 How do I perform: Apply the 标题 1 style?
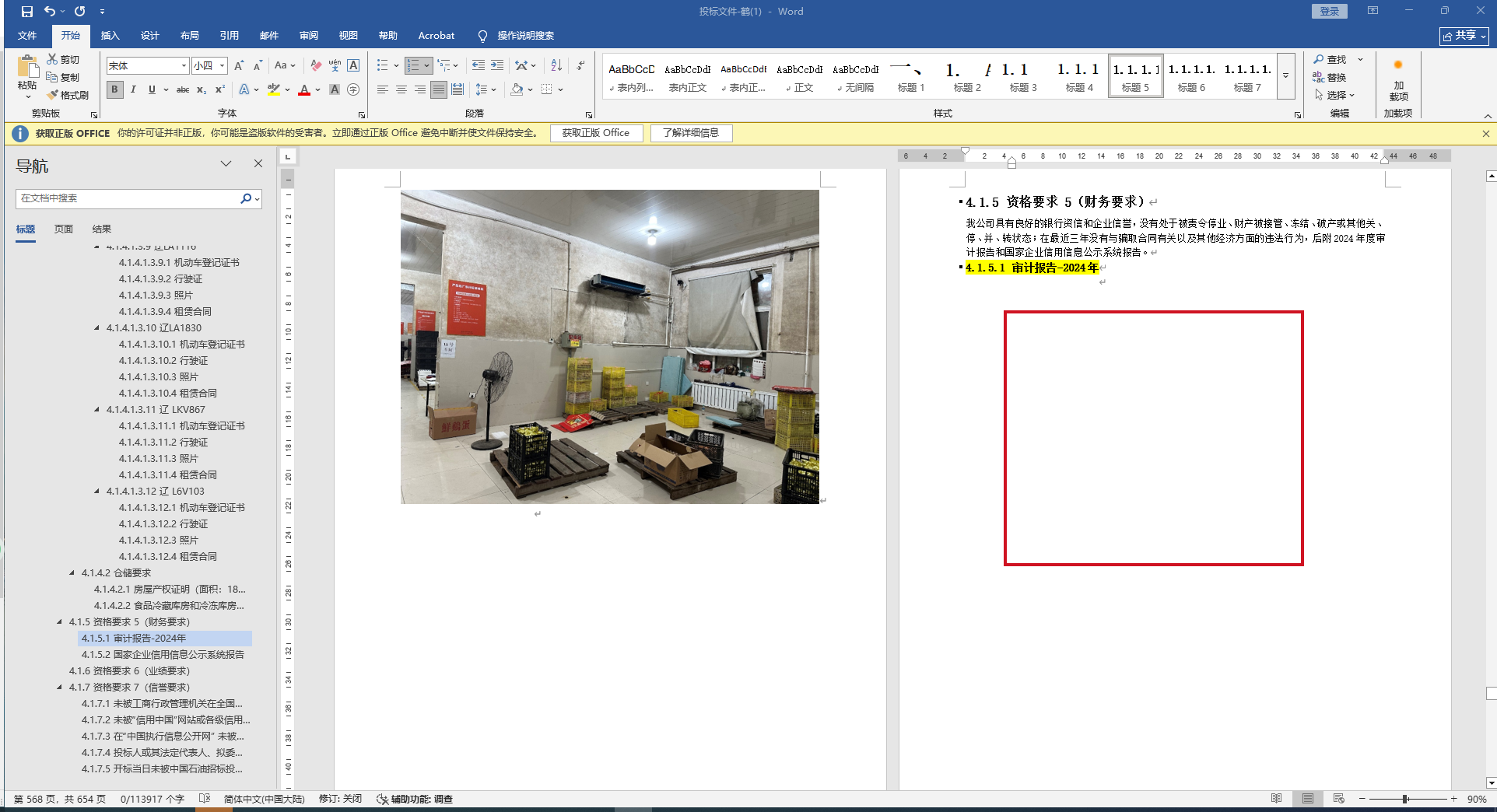911,76
